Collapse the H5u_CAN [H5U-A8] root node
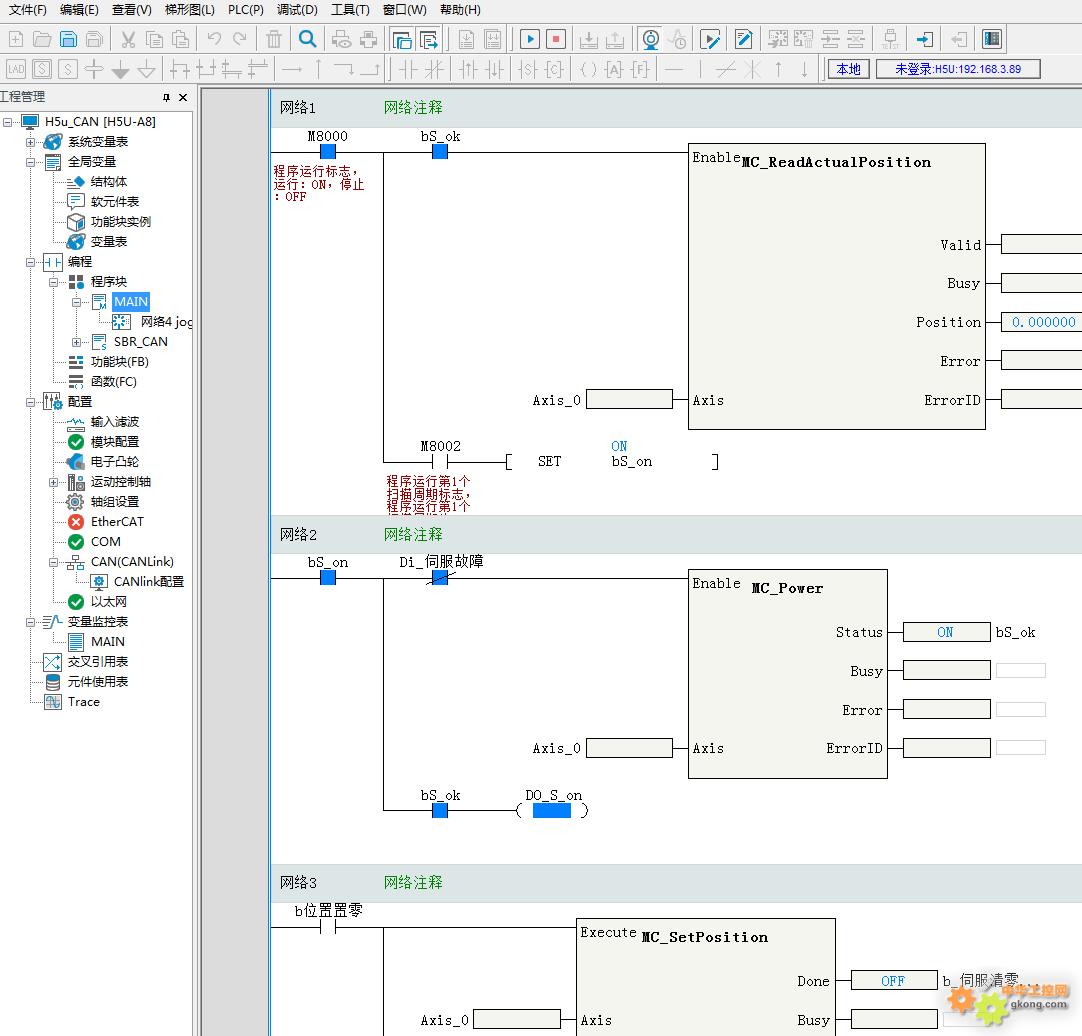The height and width of the screenshot is (1036, 1082). click(8, 122)
